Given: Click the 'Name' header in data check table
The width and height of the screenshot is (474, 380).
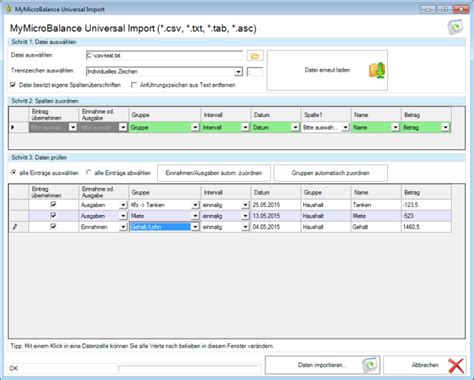Looking at the screenshot, I should point(376,192).
